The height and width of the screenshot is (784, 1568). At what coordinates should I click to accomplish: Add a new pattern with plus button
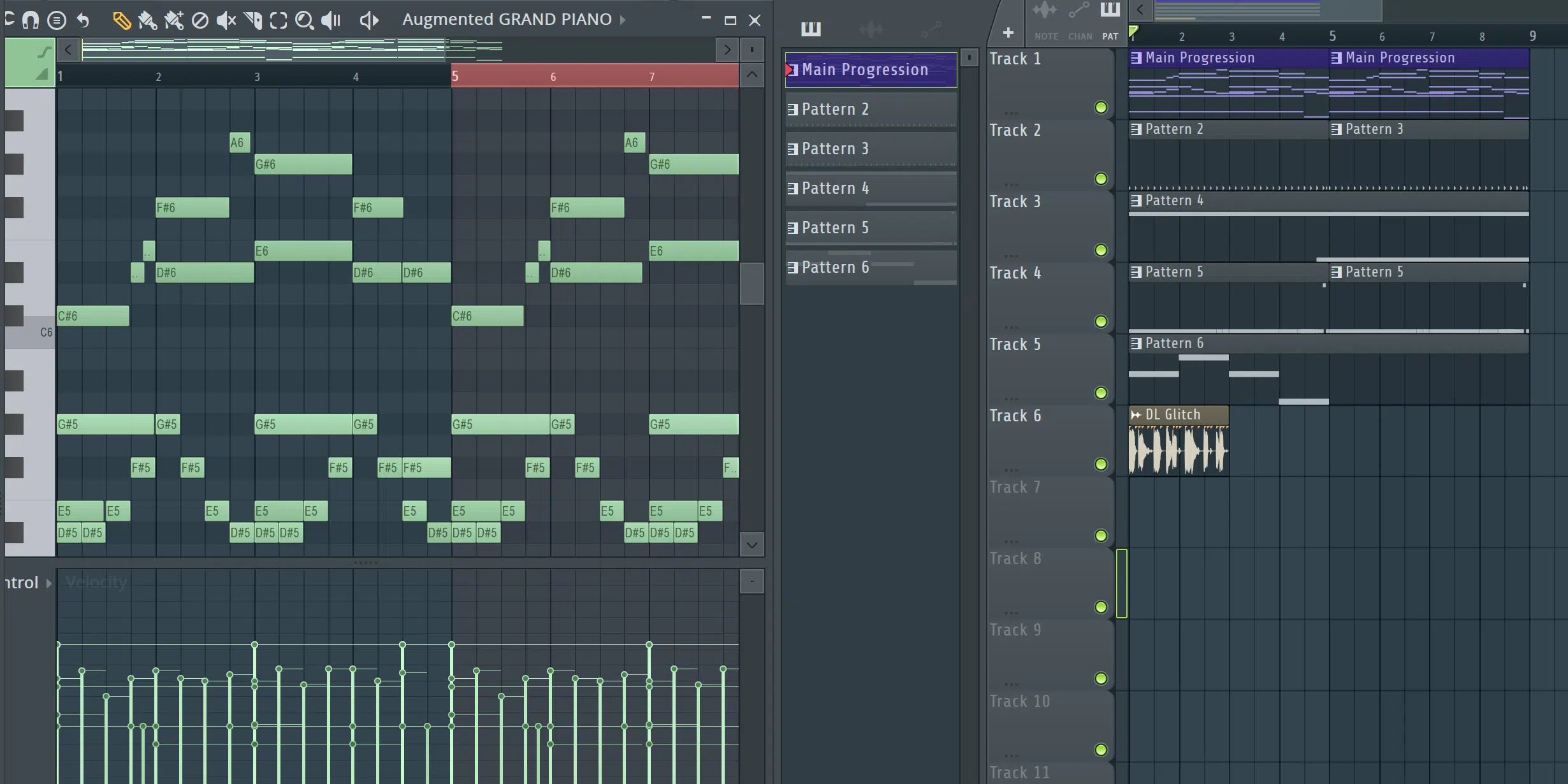pos(1008,33)
